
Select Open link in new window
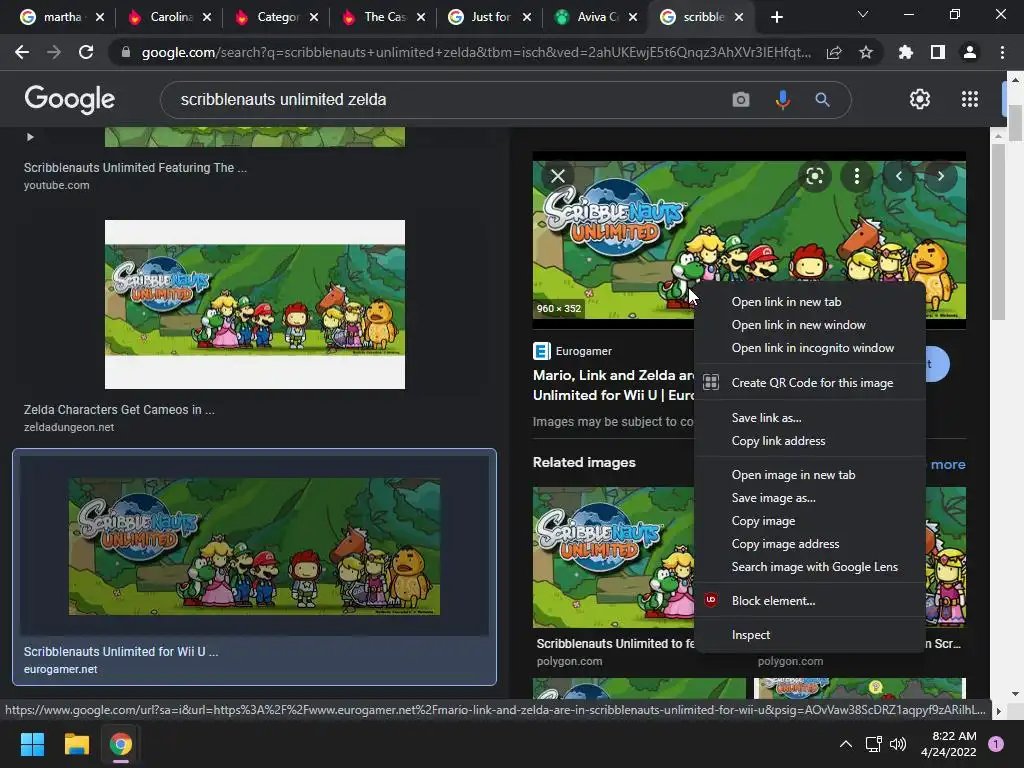coord(810,325)
